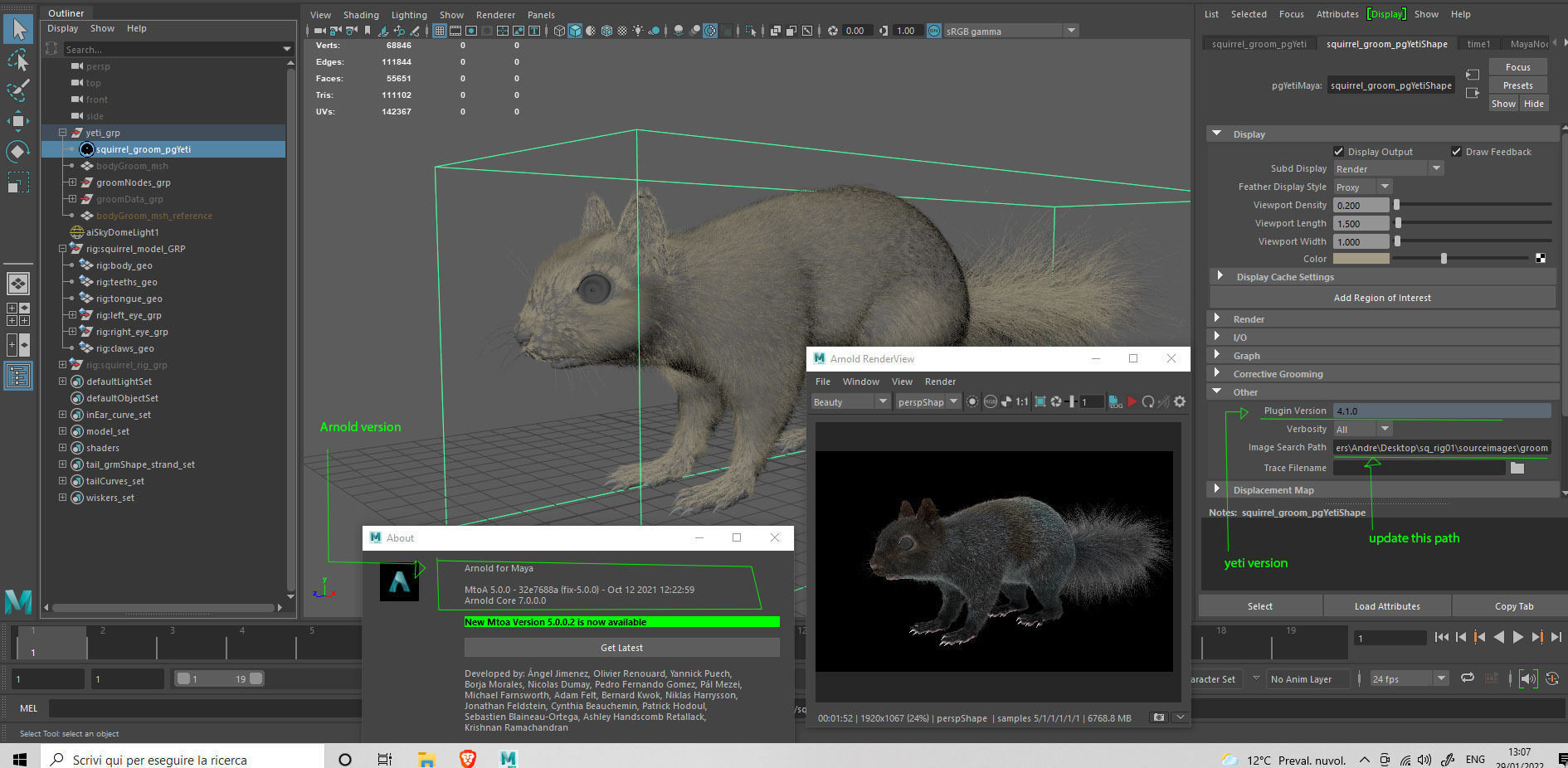Image resolution: width=1568 pixels, height=768 pixels.
Task: Click the snapshot camera icon in RenderView
Action: 1159,717
